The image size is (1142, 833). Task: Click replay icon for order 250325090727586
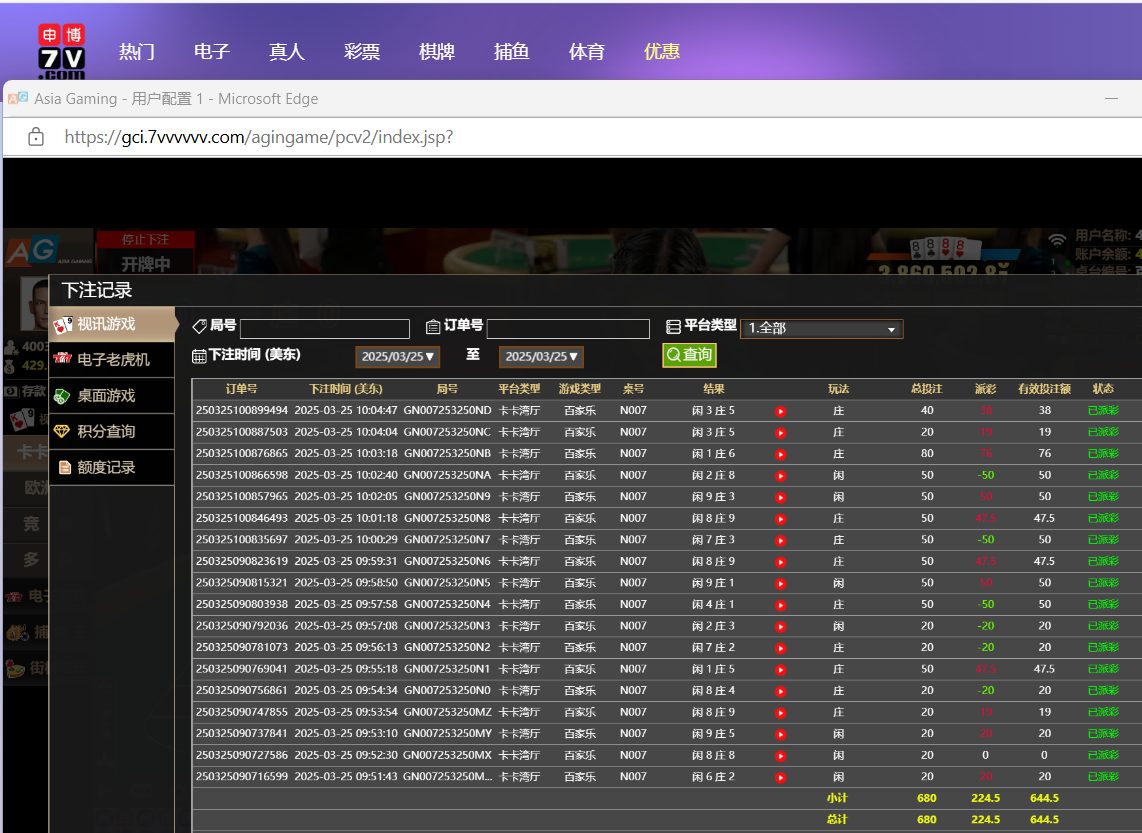pyautogui.click(x=781, y=756)
